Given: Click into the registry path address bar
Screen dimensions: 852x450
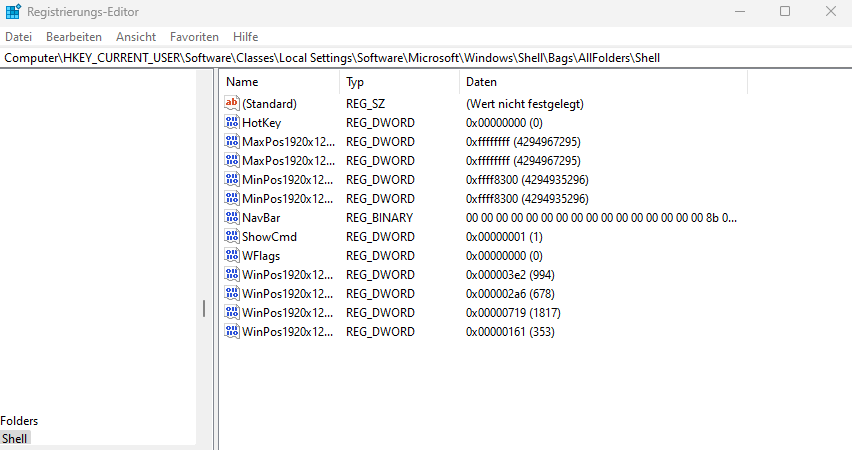Looking at the screenshot, I should click(426, 58).
